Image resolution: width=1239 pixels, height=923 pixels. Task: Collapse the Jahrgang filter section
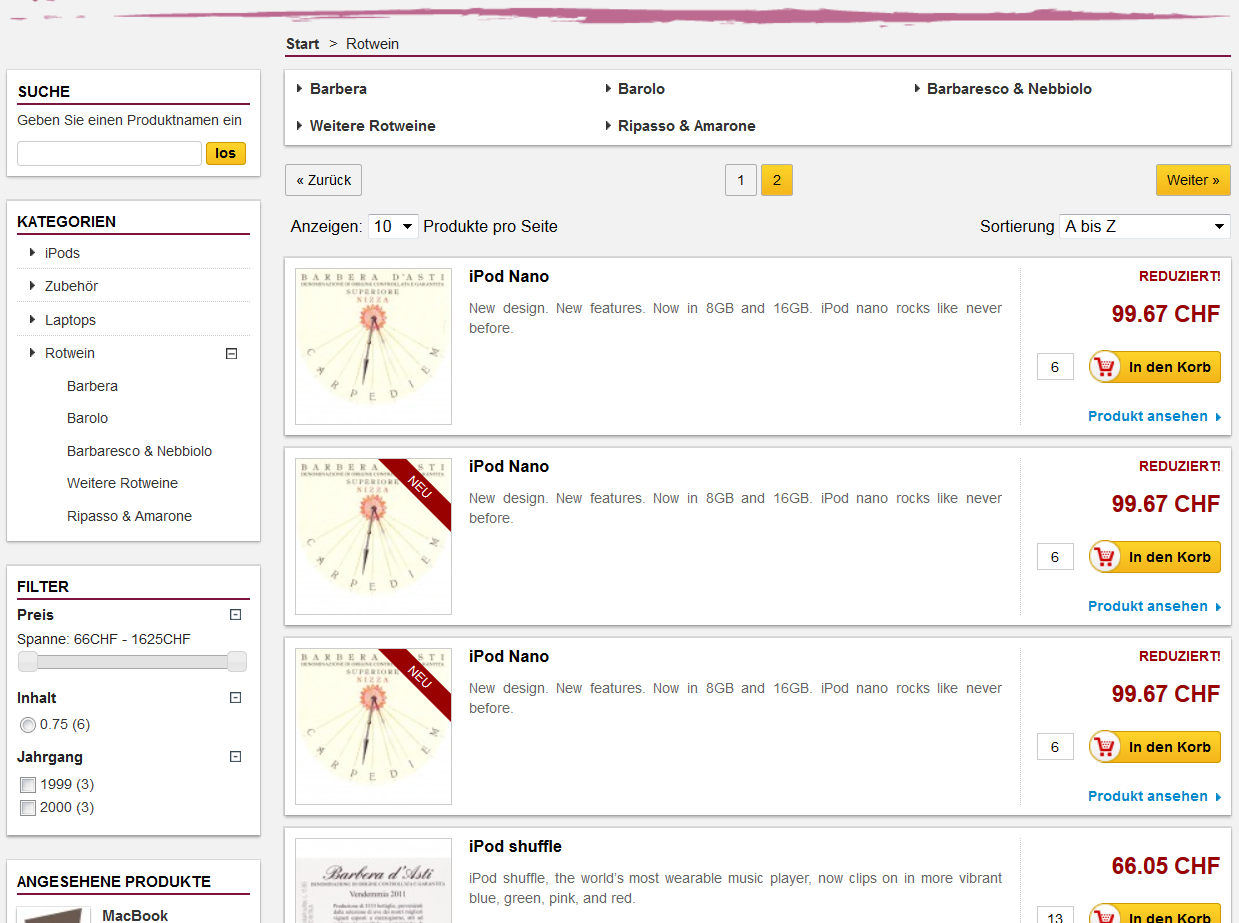[236, 757]
